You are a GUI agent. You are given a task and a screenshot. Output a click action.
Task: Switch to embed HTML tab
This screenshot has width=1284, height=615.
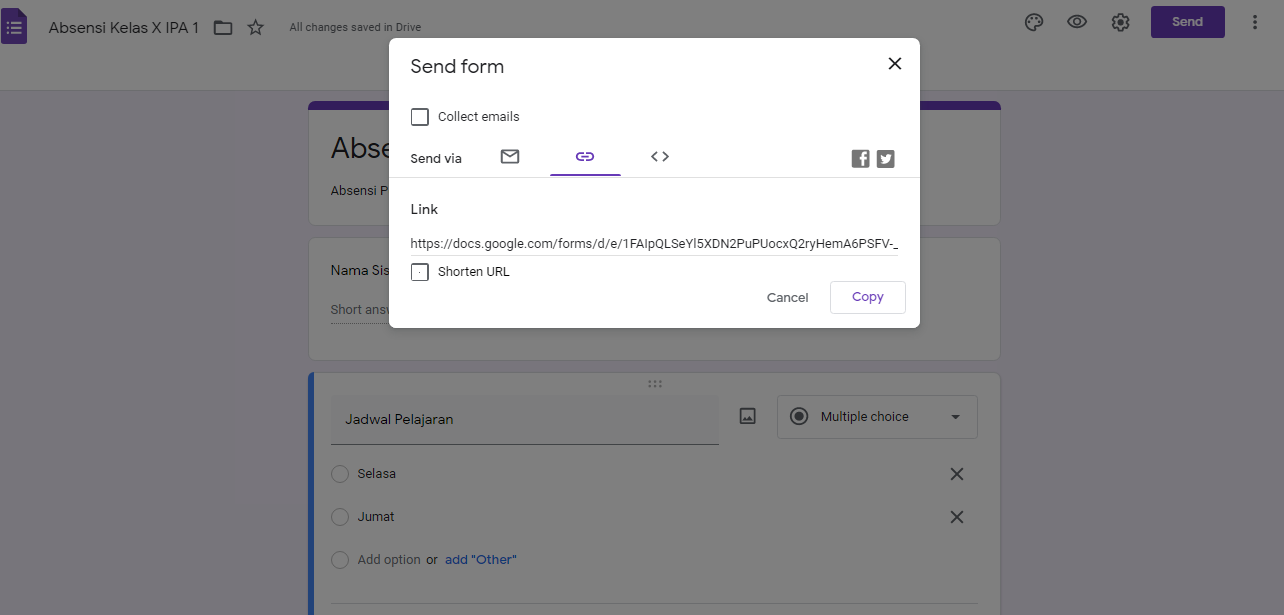[x=660, y=157]
